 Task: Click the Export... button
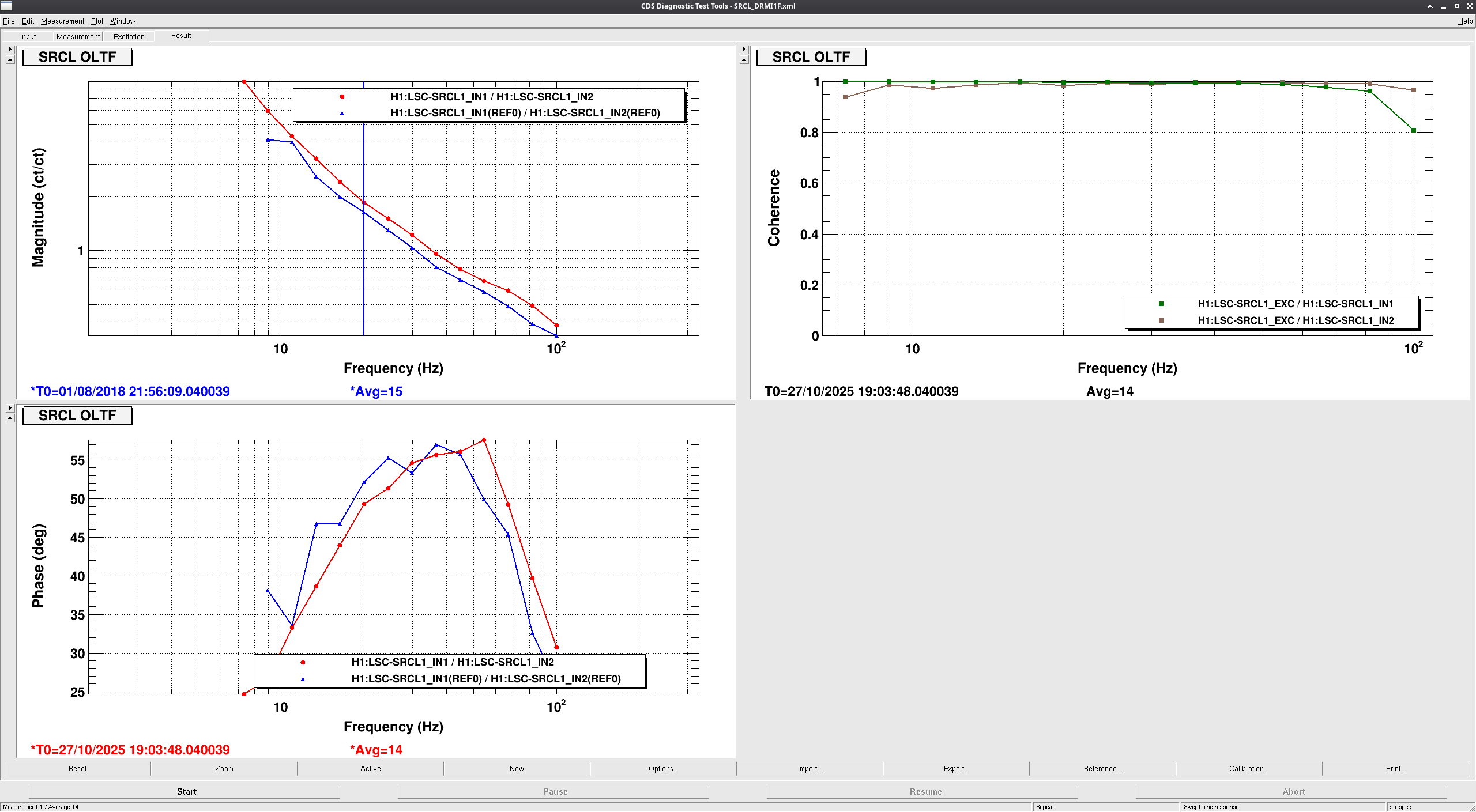pyautogui.click(x=956, y=768)
